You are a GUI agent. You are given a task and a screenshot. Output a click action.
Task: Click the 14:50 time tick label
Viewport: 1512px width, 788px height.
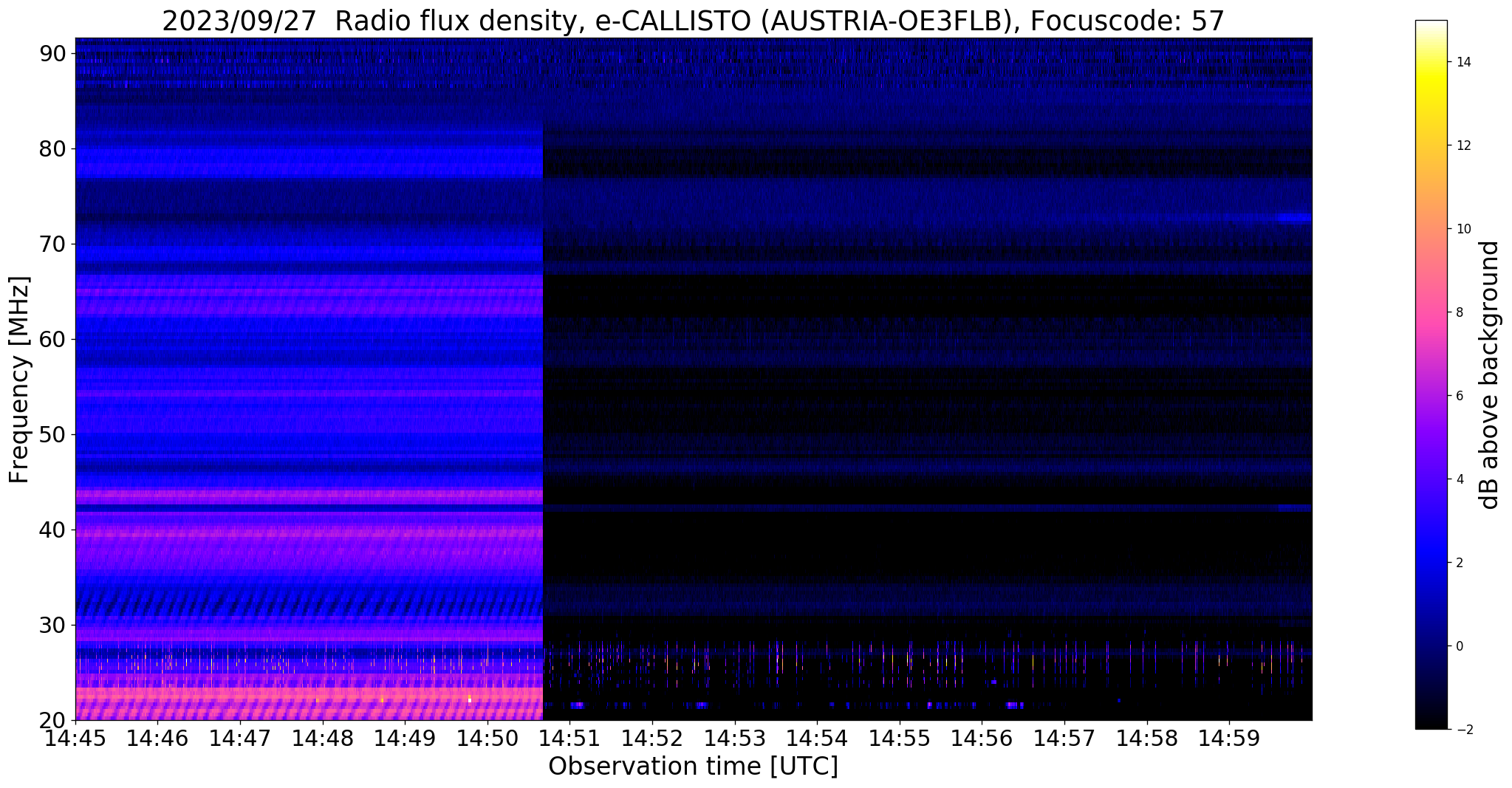488,738
